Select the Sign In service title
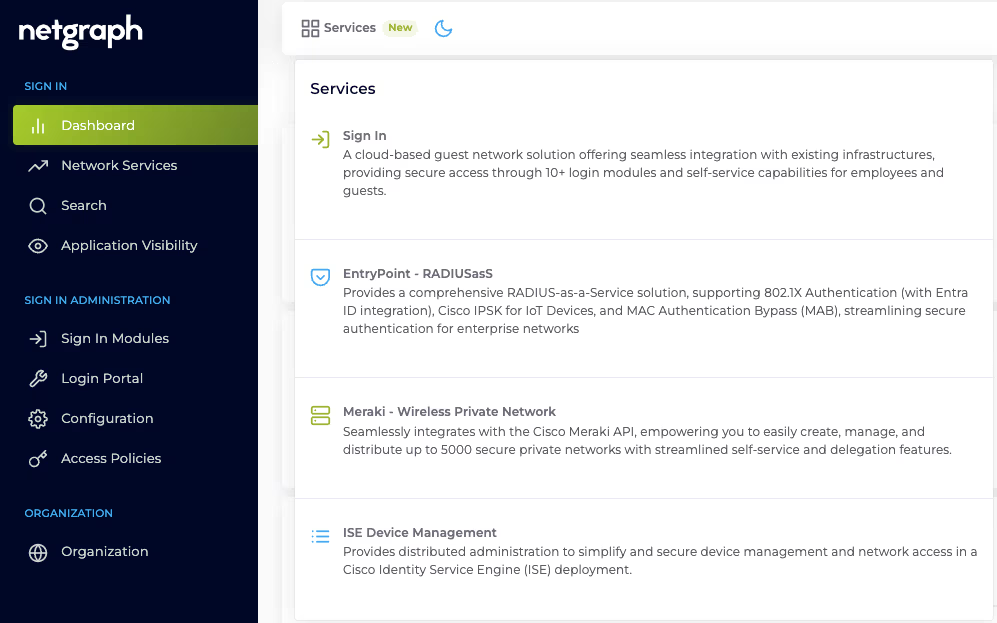 tap(364, 135)
